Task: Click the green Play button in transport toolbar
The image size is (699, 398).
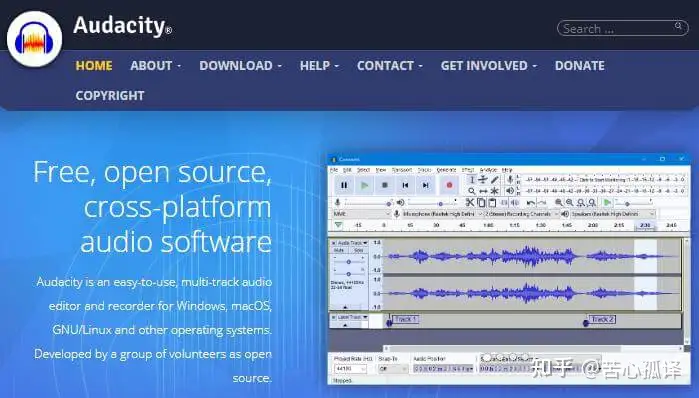Action: (364, 185)
